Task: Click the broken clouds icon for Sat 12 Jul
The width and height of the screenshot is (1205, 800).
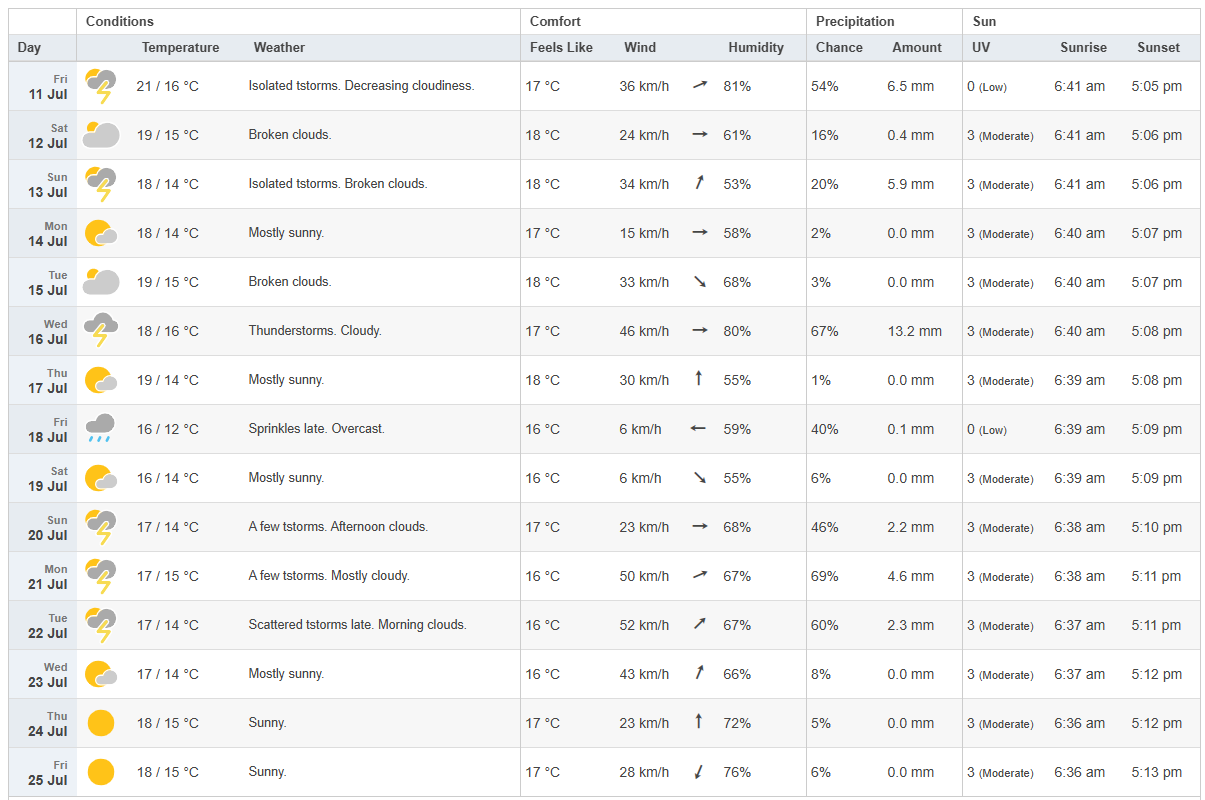Action: [101, 135]
